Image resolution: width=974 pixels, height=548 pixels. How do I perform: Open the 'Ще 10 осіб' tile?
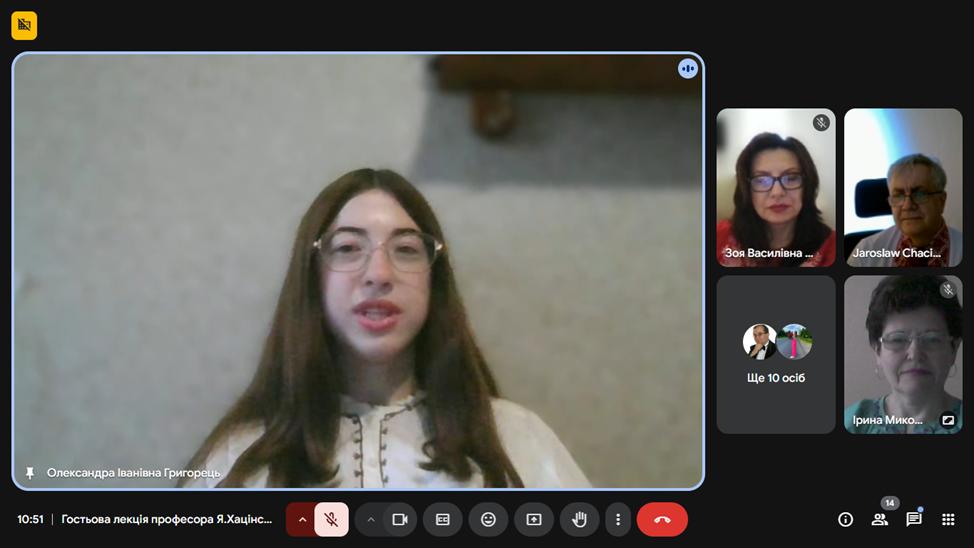pyautogui.click(x=776, y=355)
